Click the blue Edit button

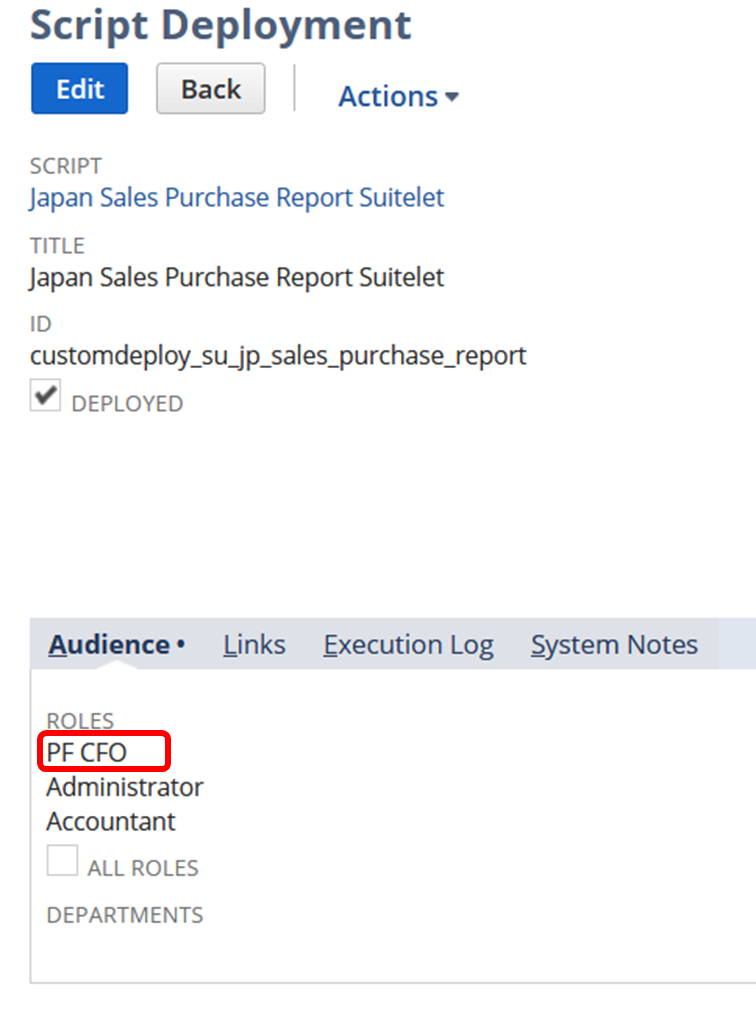[x=80, y=89]
